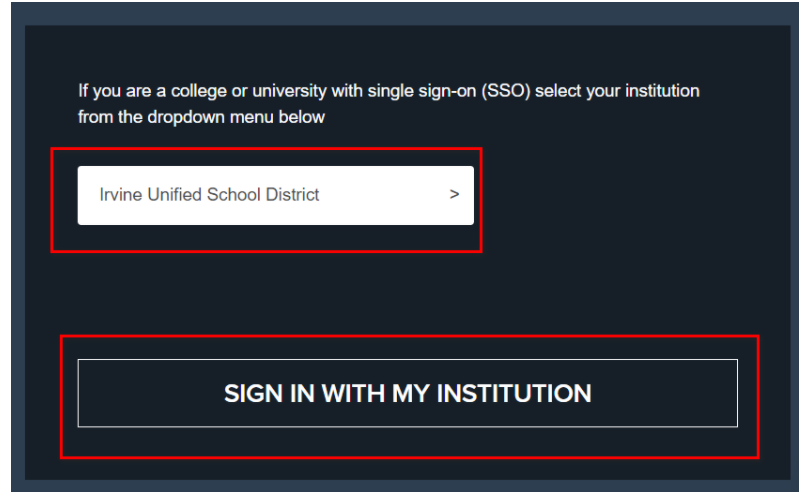Click the arrow in the institution dropdown

point(454,195)
